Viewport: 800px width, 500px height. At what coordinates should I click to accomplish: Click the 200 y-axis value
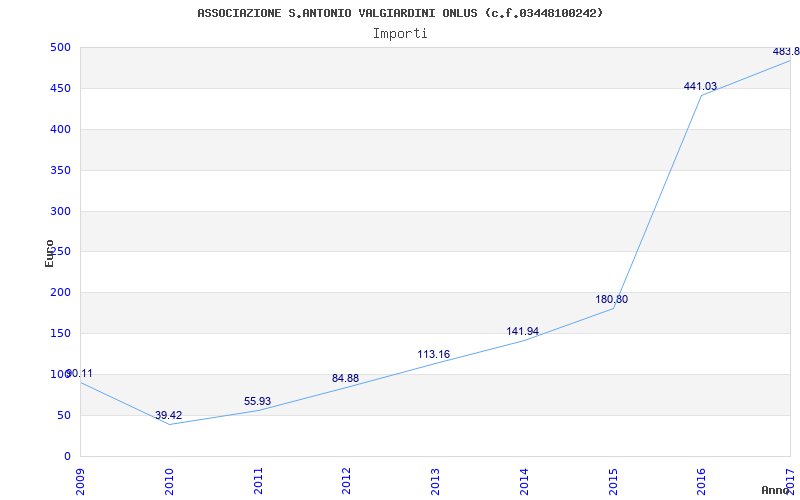click(x=59, y=293)
